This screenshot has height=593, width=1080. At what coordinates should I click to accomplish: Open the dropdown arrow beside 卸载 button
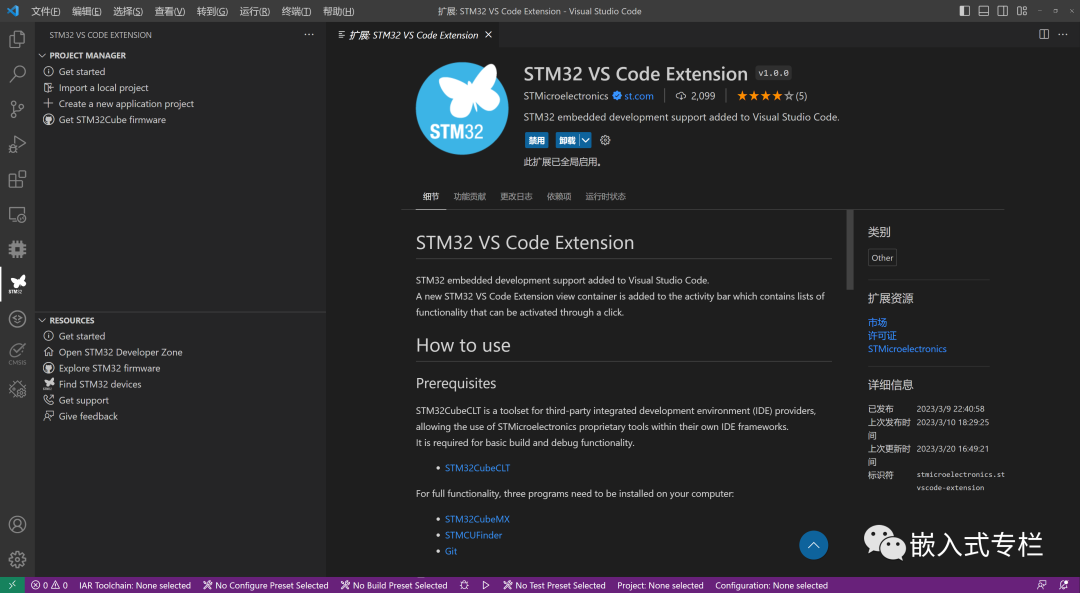click(x=585, y=141)
